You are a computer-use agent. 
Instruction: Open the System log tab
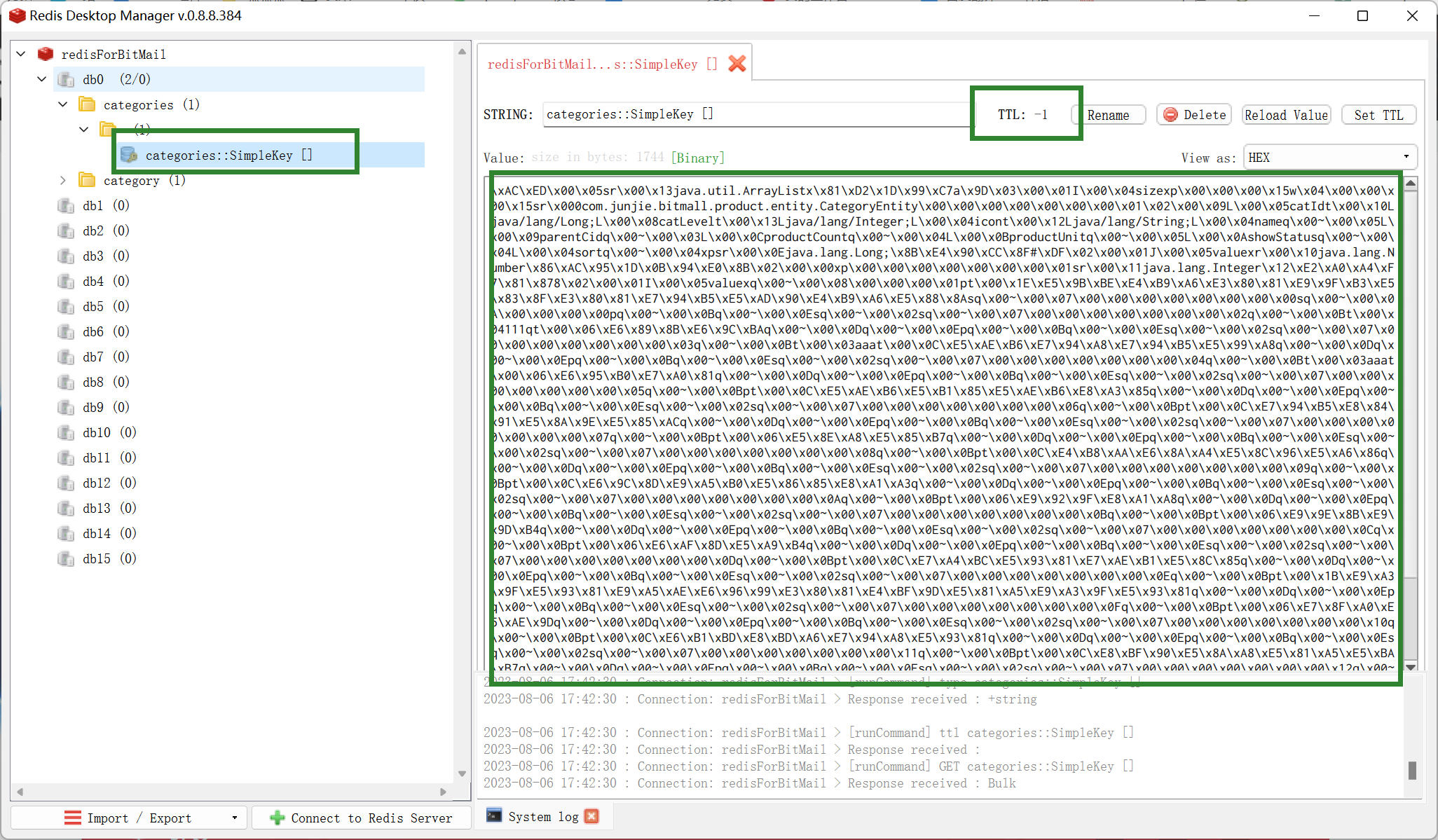(x=543, y=816)
